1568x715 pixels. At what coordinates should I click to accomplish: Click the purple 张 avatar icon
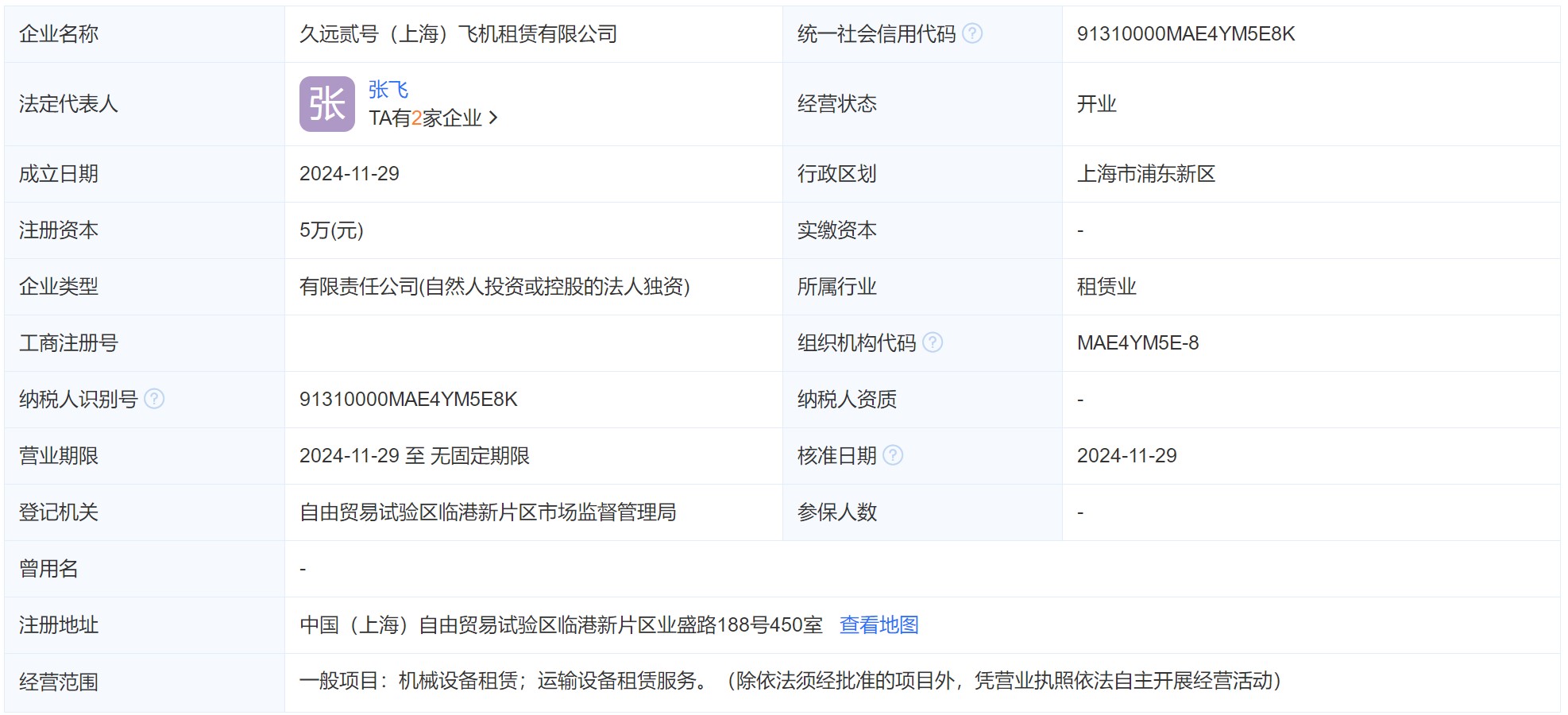[327, 104]
